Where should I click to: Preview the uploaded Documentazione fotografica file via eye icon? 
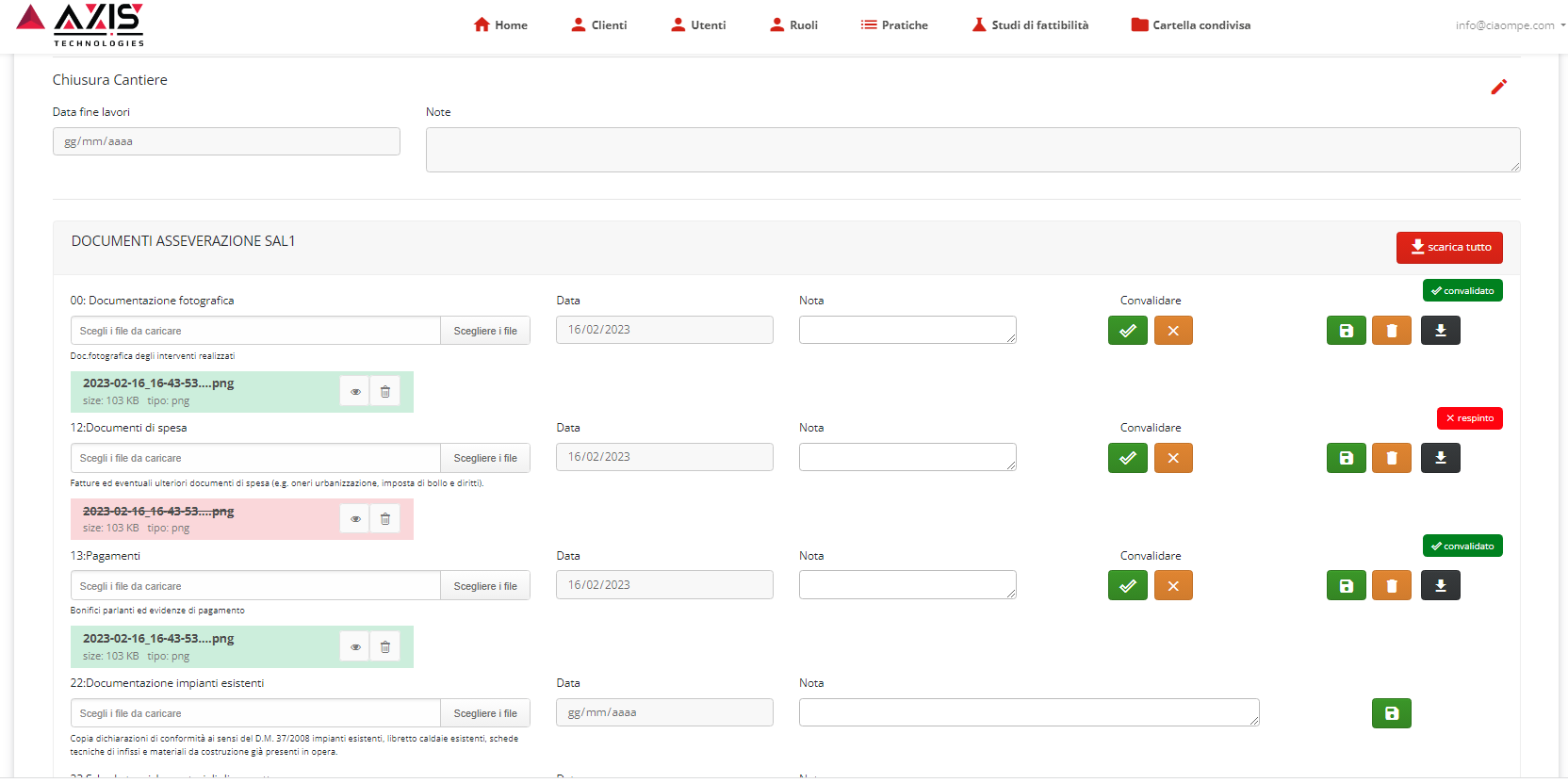coord(355,391)
